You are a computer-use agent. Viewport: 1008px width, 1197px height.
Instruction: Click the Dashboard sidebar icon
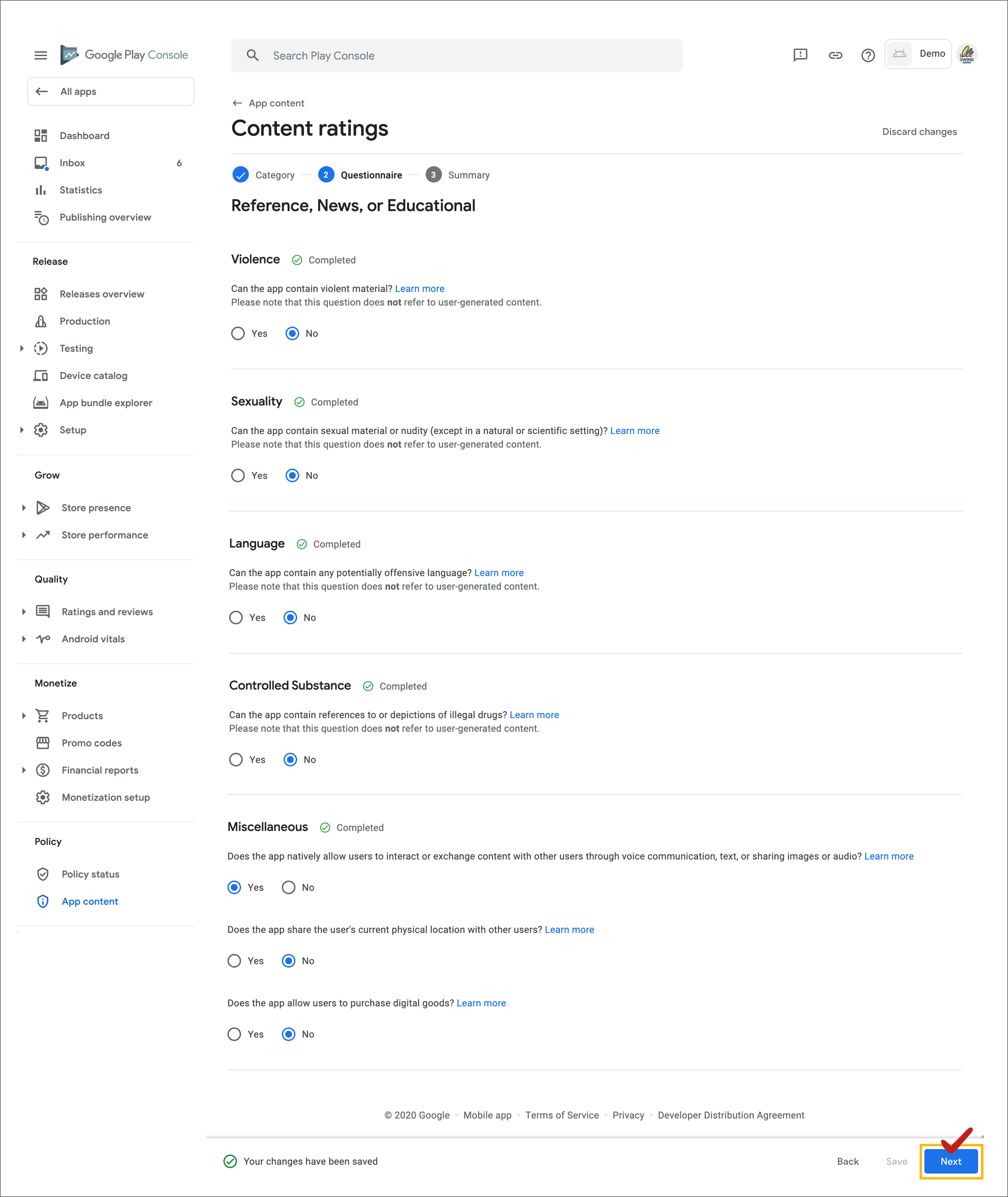click(x=41, y=136)
